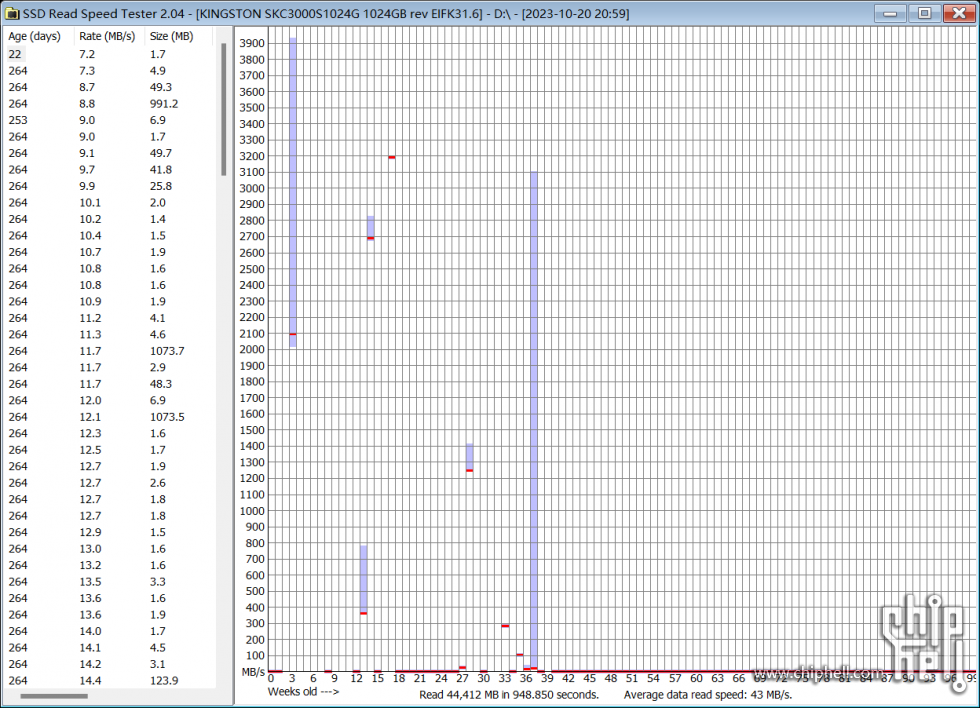This screenshot has width=980, height=708.
Task: Minimize the SSD Read Speed Tester window
Action: pyautogui.click(x=890, y=13)
